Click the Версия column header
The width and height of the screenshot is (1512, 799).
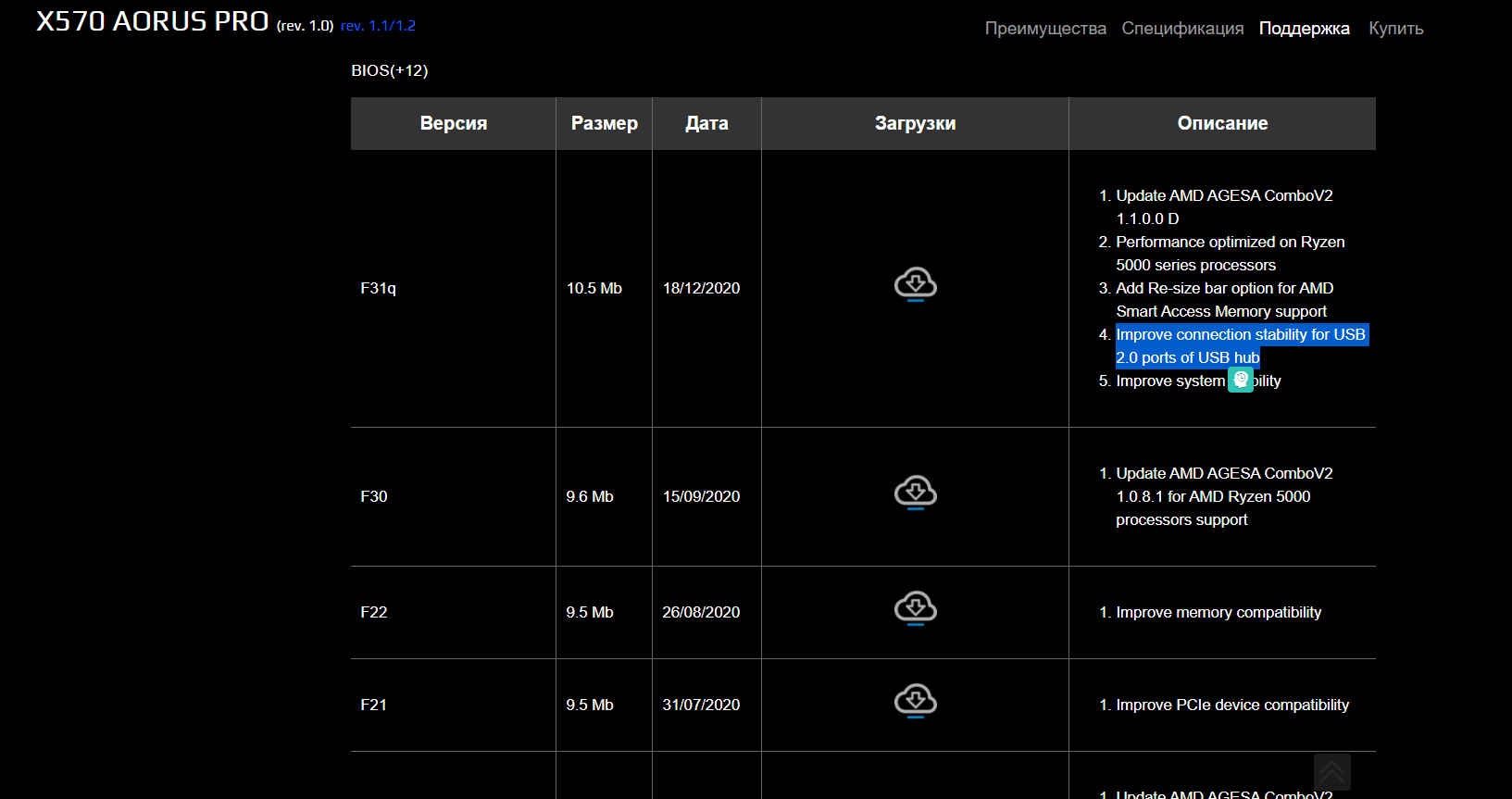tap(454, 123)
